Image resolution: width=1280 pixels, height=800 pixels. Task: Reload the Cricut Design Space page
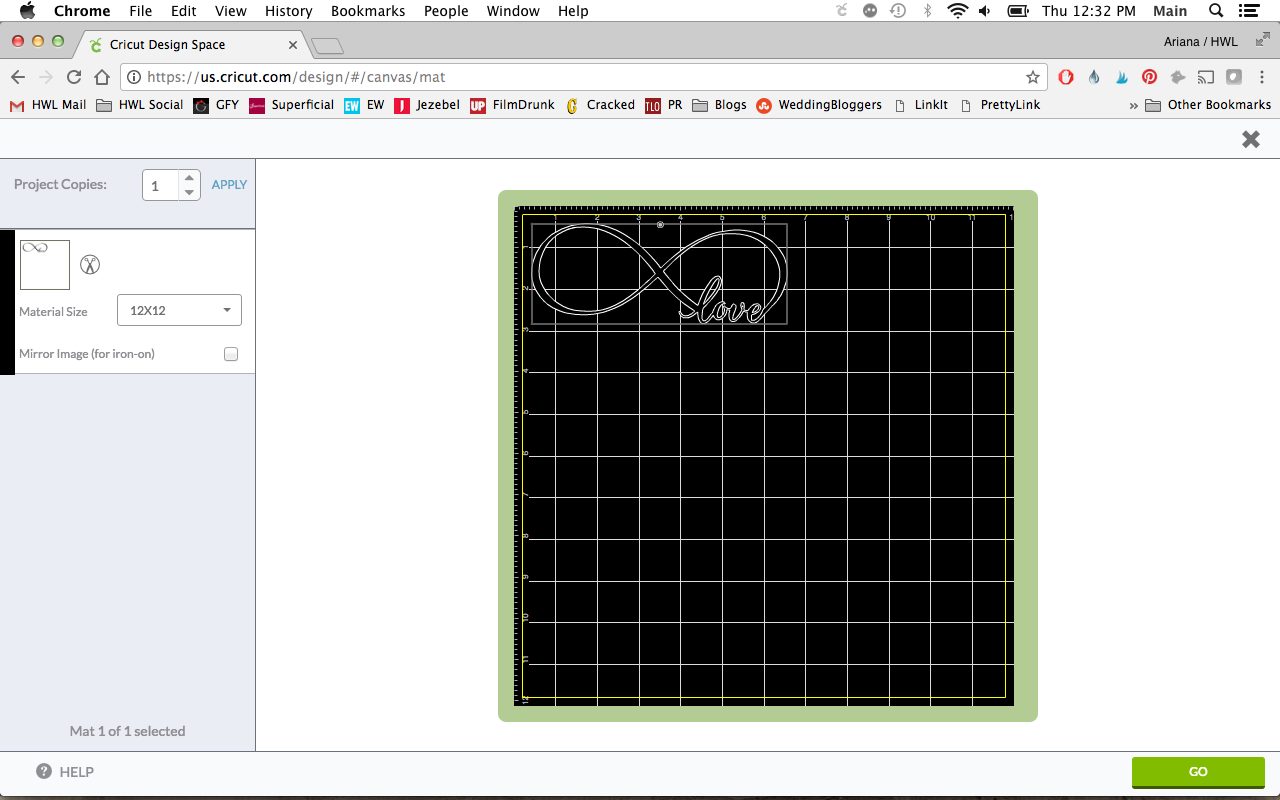(73, 77)
